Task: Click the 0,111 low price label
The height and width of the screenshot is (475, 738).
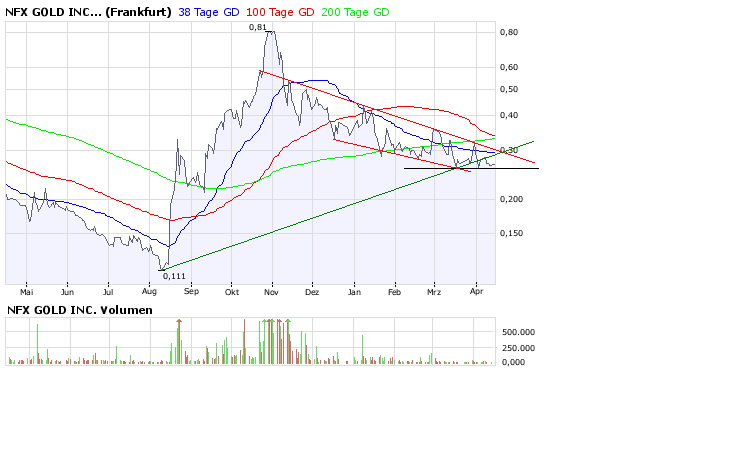Action: [175, 274]
